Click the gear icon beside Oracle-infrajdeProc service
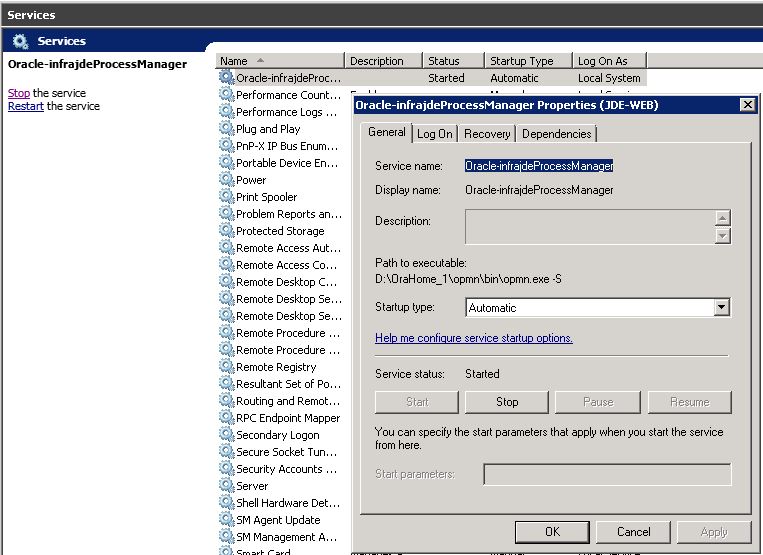Image resolution: width=763 pixels, height=555 pixels. 226,77
